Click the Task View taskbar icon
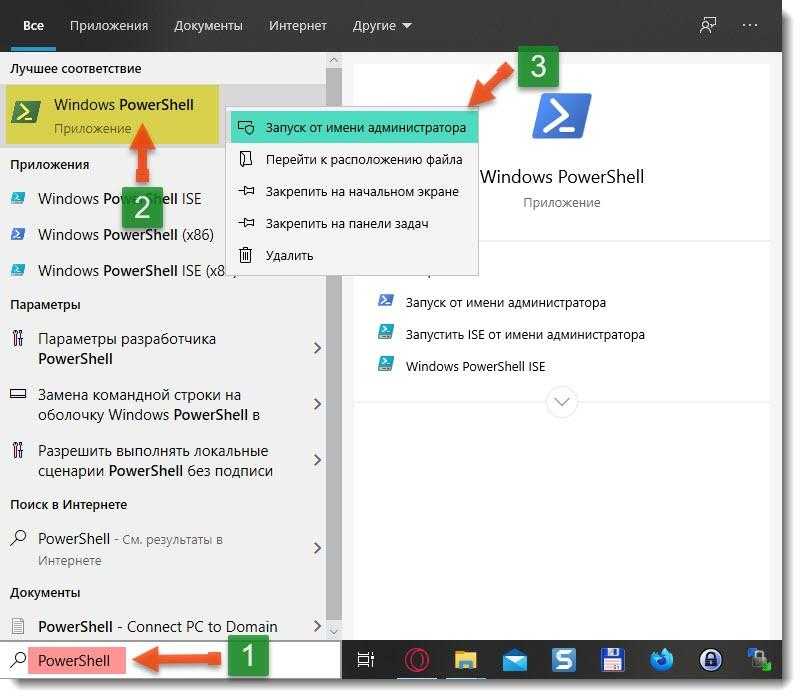This screenshot has width=803, height=700. pos(367,660)
